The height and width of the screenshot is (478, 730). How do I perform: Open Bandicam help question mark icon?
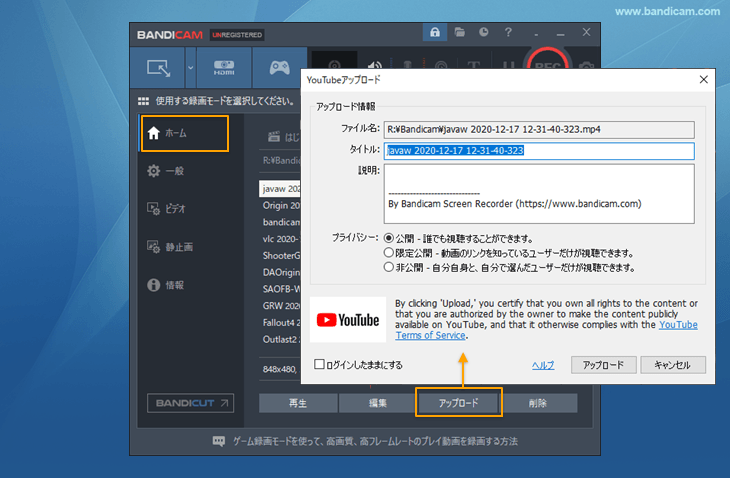click(508, 32)
